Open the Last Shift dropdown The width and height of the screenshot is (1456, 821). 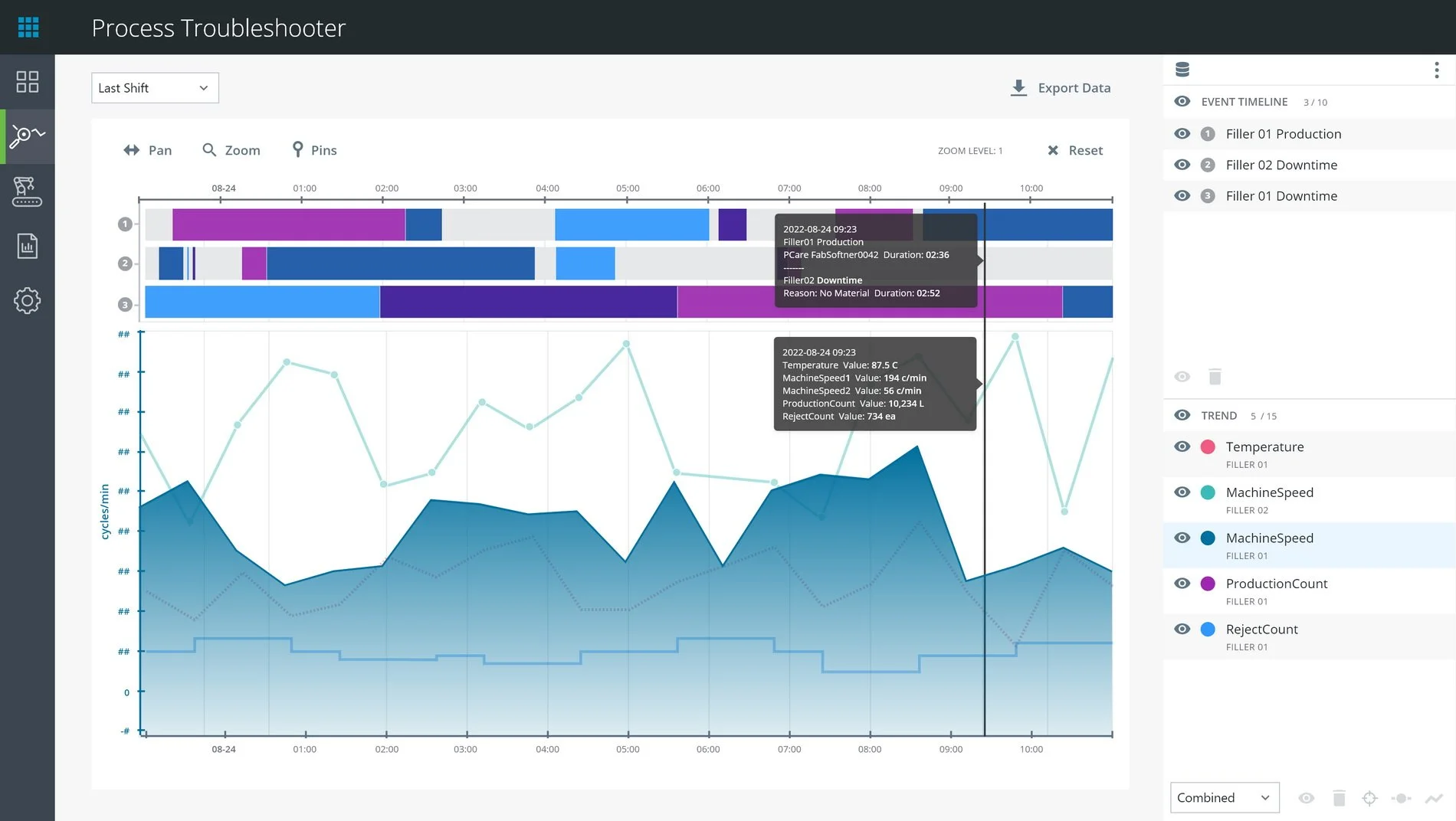[155, 88]
